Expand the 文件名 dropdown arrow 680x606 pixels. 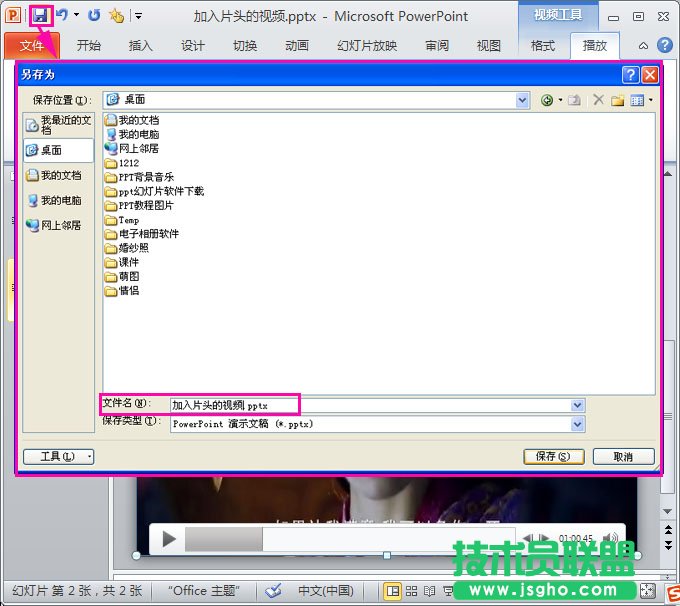[x=577, y=406]
